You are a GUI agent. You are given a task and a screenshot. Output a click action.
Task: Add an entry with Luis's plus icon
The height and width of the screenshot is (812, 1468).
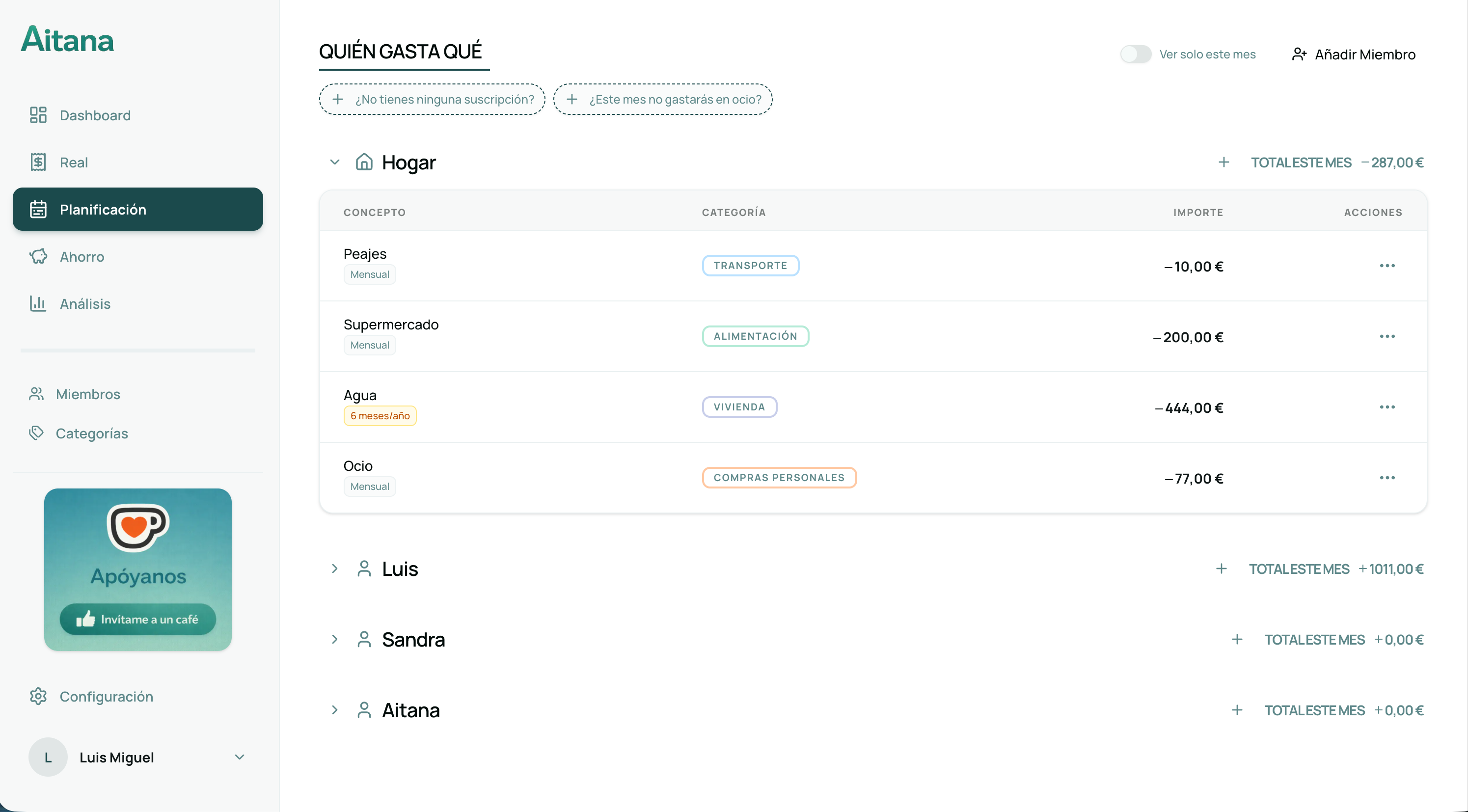pyautogui.click(x=1221, y=568)
